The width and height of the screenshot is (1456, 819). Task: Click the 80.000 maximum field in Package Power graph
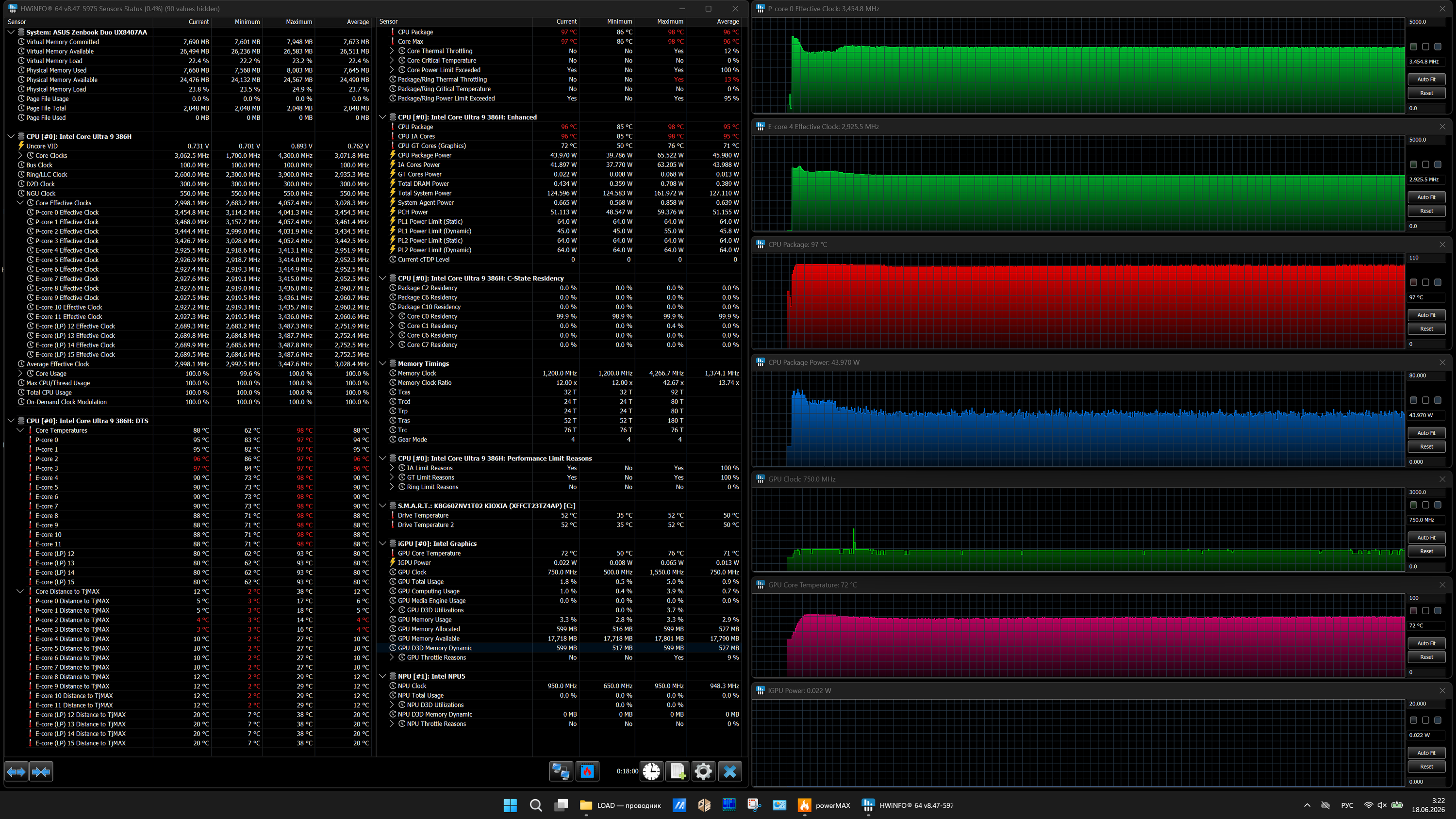[1426, 376]
